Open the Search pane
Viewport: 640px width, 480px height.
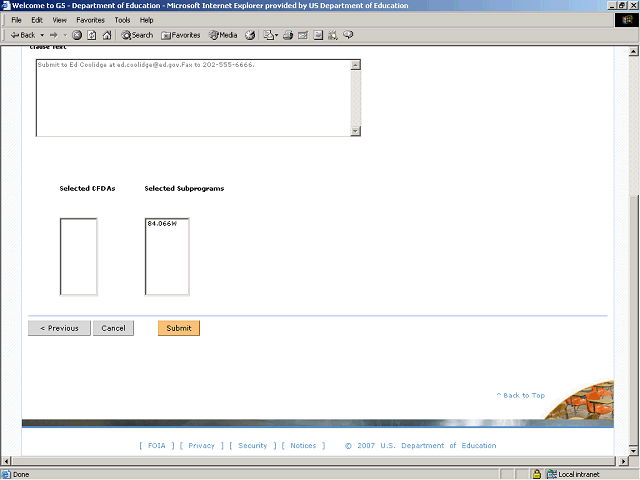[x=137, y=35]
